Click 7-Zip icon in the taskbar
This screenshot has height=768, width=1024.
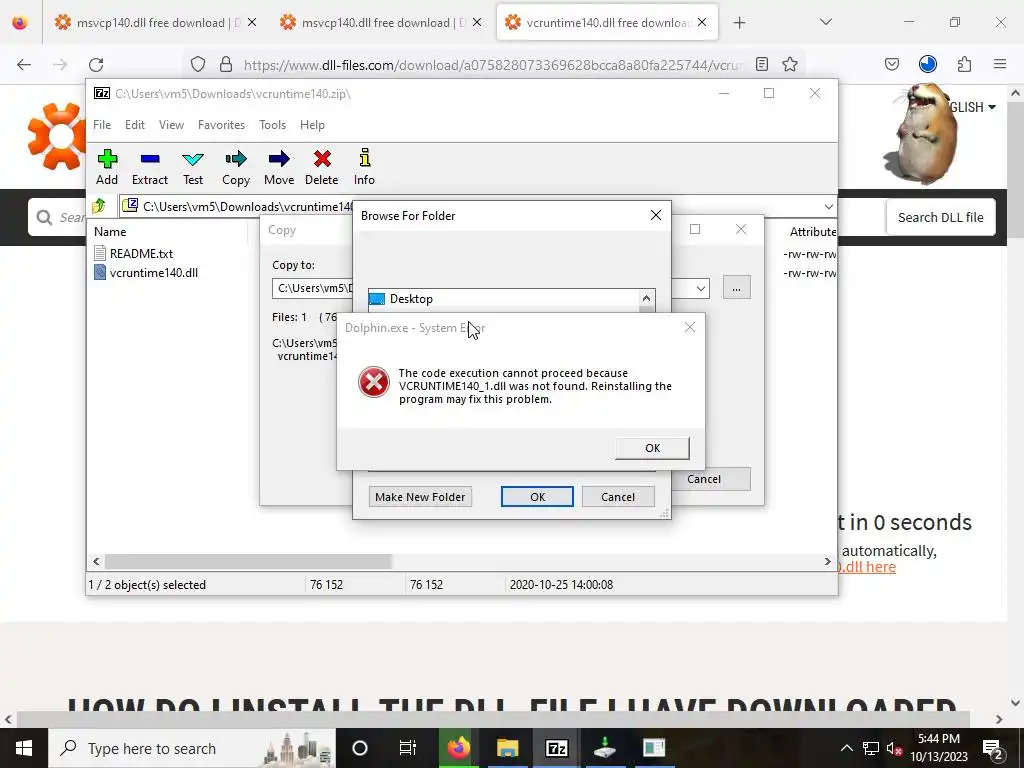[556, 748]
